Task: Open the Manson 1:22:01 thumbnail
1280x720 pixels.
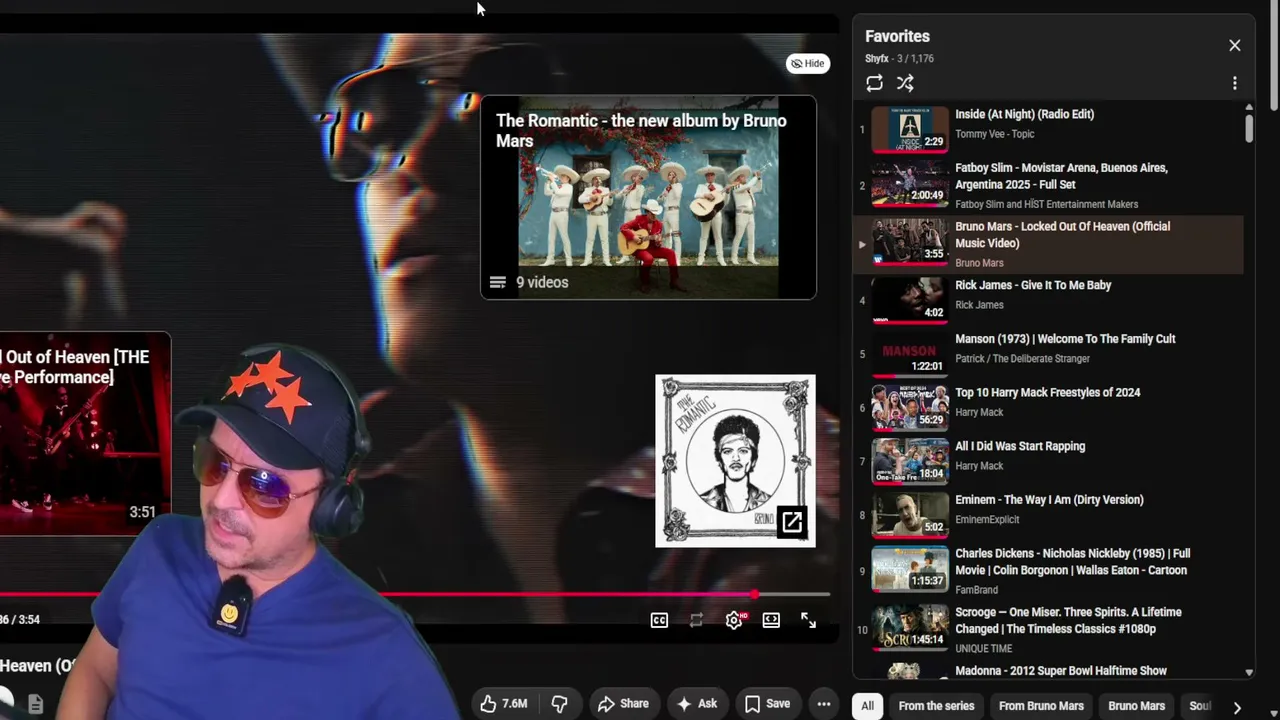Action: click(910, 354)
